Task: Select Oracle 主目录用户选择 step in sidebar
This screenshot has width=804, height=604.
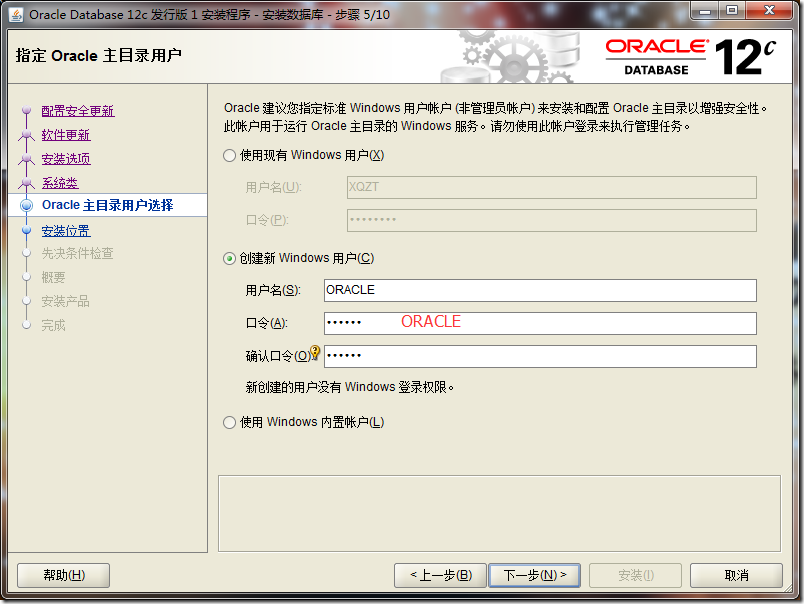Action: (x=108, y=205)
